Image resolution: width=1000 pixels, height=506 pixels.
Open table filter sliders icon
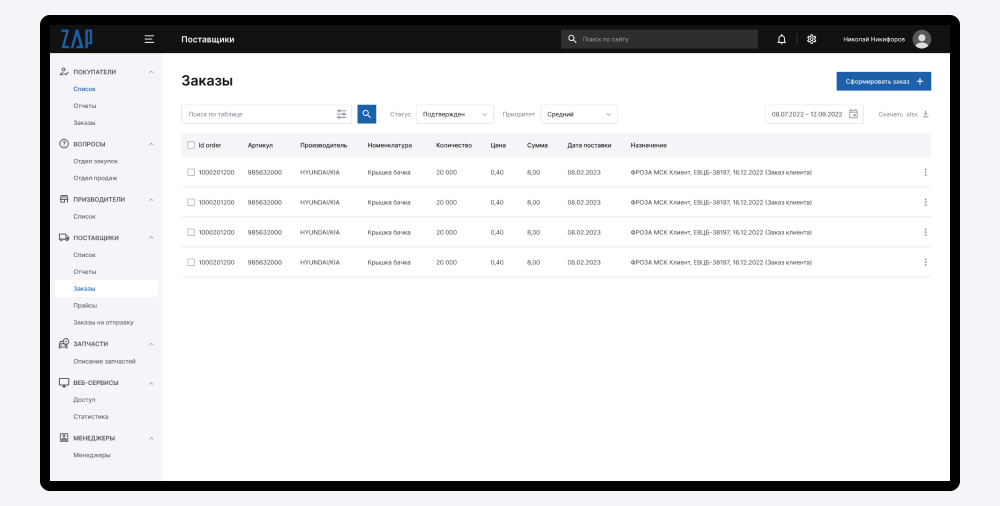(342, 114)
